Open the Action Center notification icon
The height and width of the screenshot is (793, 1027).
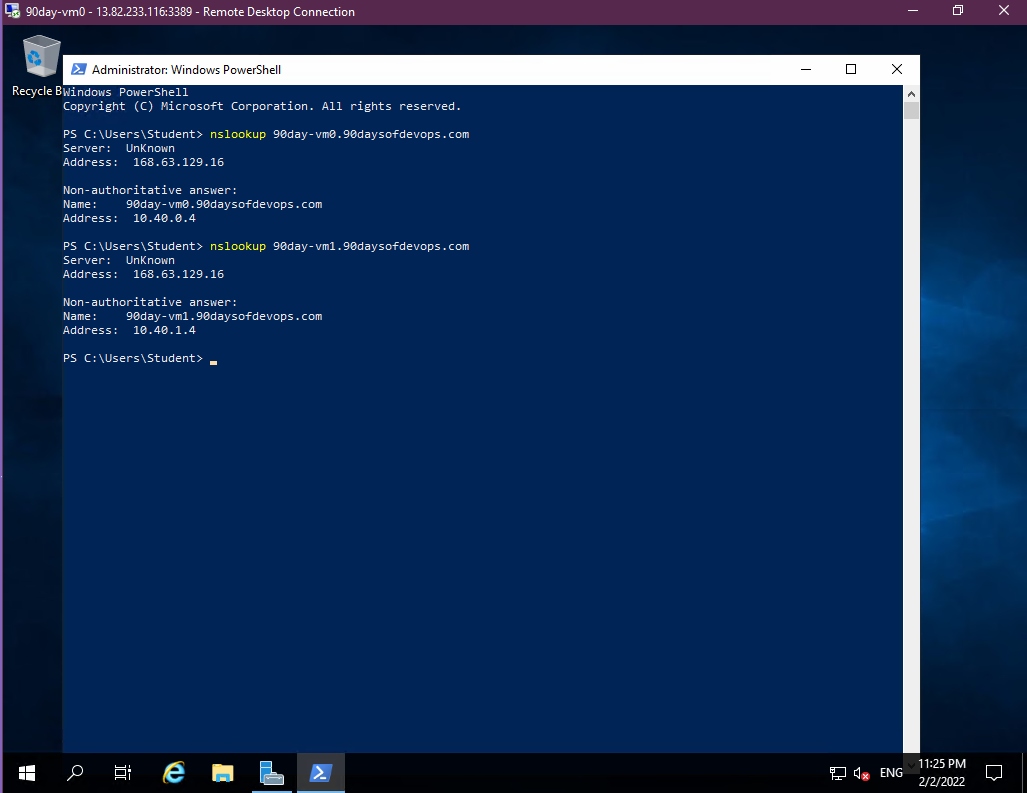994,772
